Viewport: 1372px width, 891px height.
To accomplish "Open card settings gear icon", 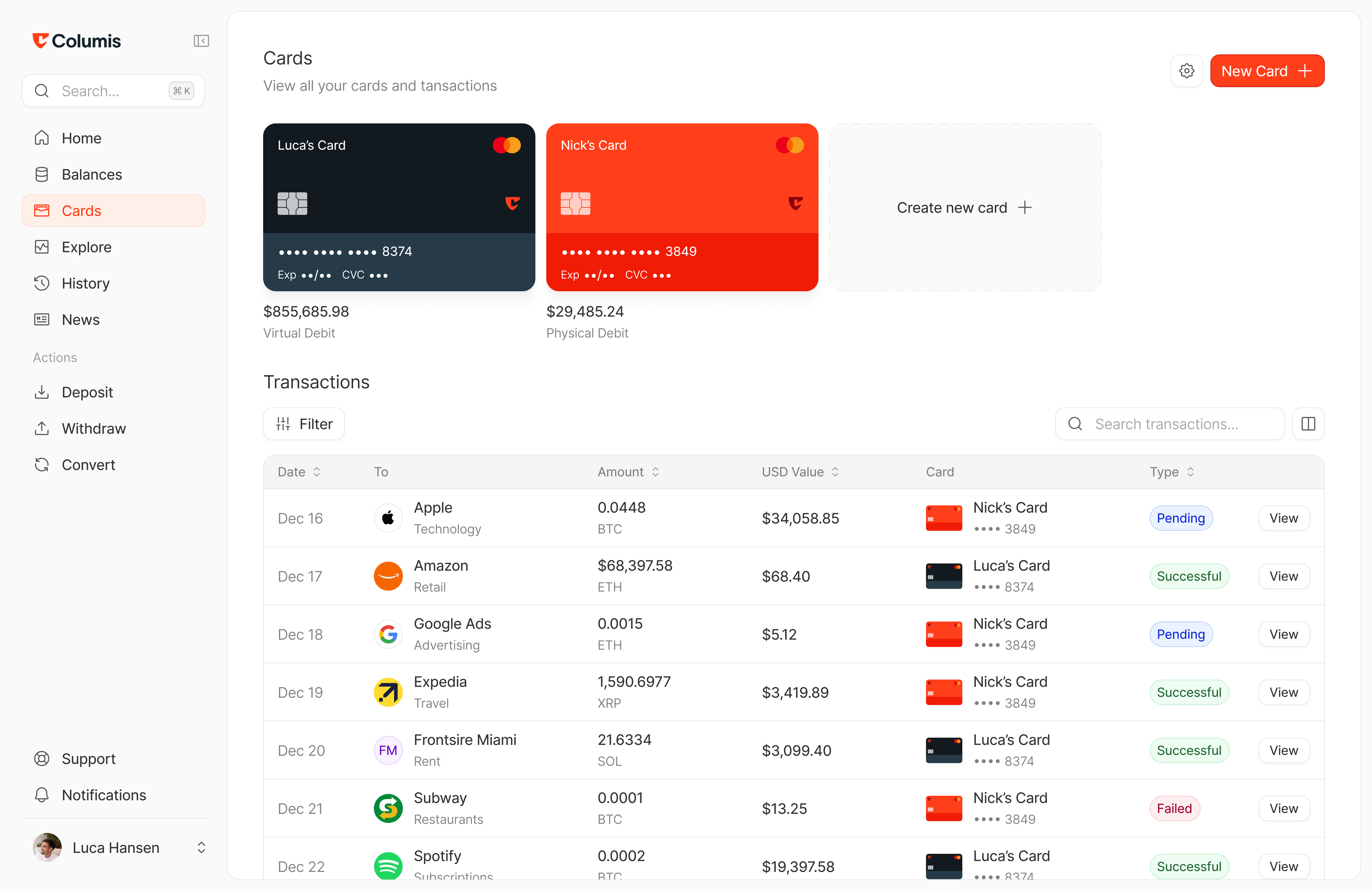I will [x=1186, y=71].
